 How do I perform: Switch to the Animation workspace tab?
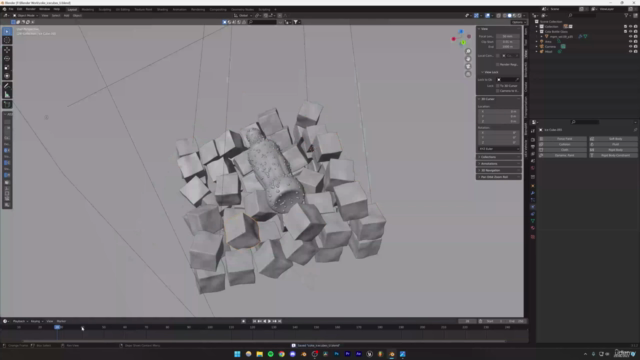pyautogui.click(x=179, y=9)
